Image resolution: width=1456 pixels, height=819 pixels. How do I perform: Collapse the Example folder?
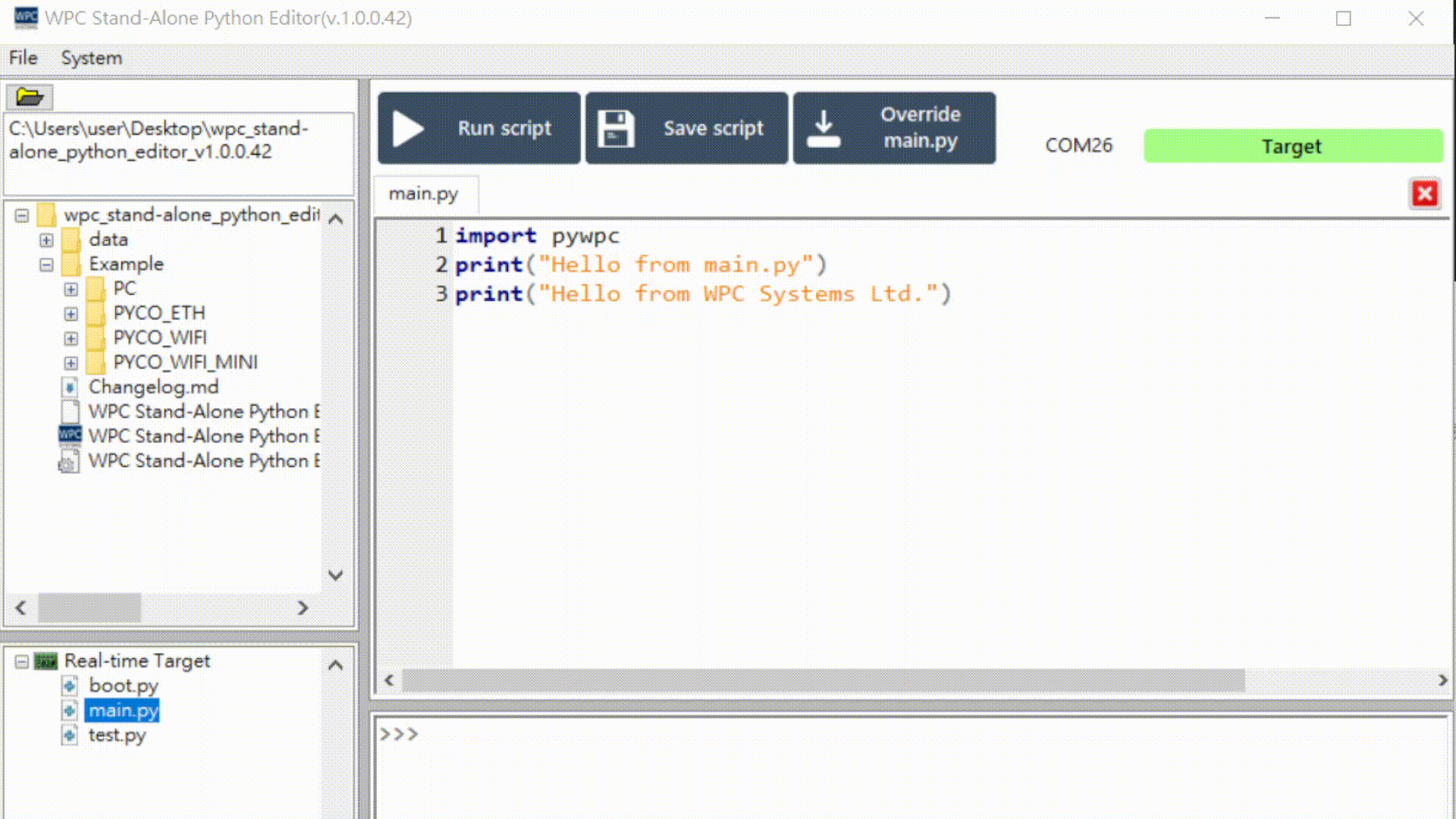pyautogui.click(x=45, y=264)
